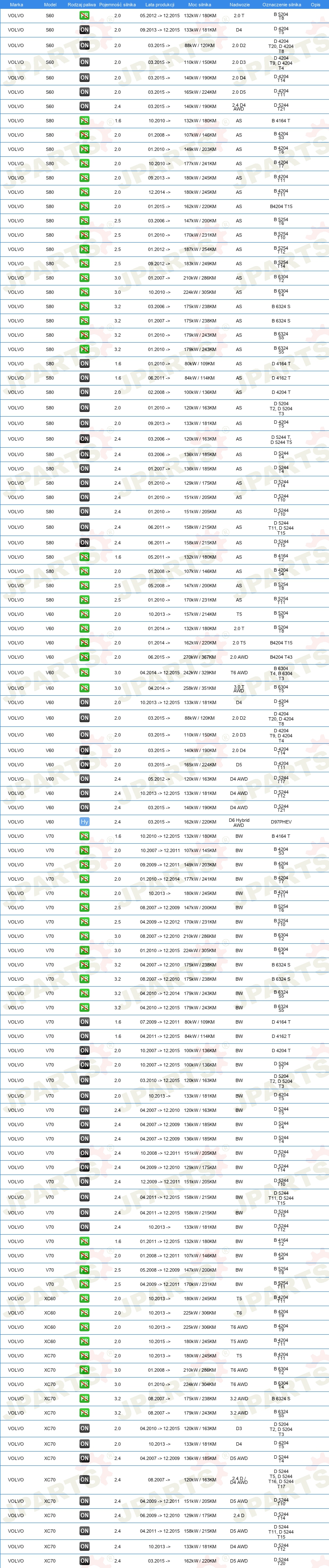The height and width of the screenshot is (1568, 329).
Task: Click the date cell 10.2015 -> in XC60 row
Action: tap(159, 1341)
